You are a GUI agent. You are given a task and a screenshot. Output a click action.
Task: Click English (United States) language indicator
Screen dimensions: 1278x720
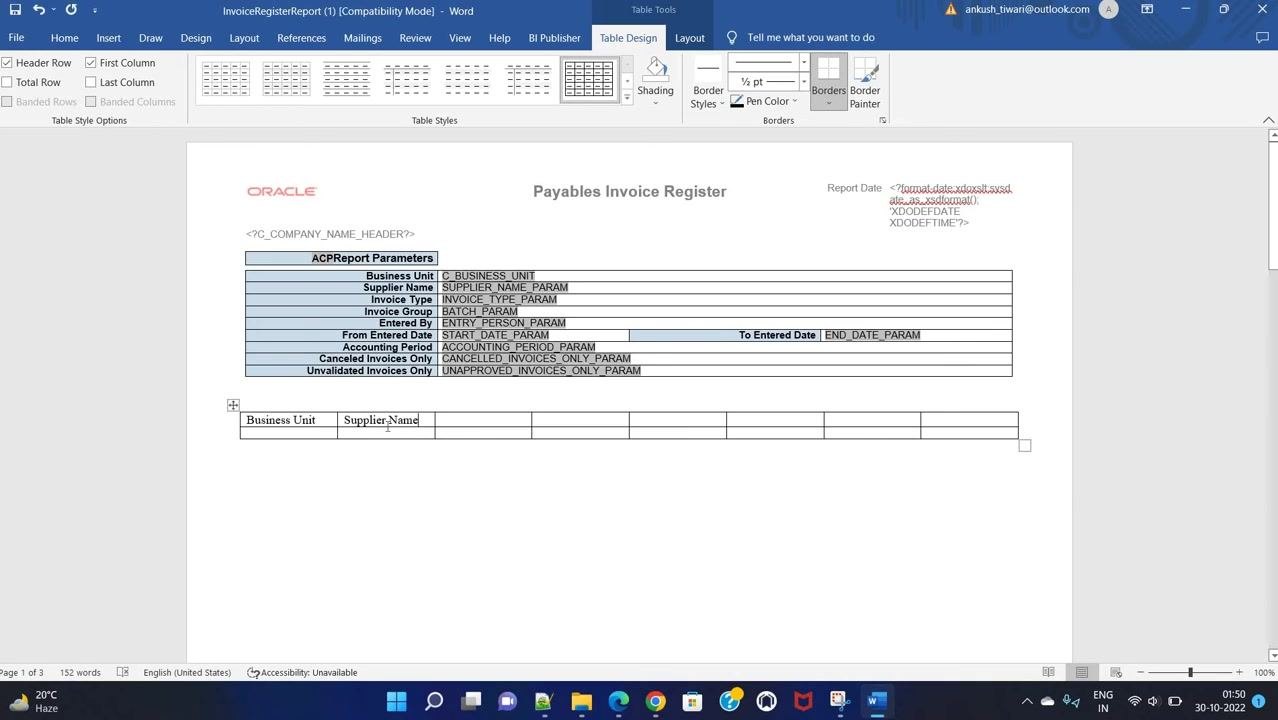coord(187,673)
